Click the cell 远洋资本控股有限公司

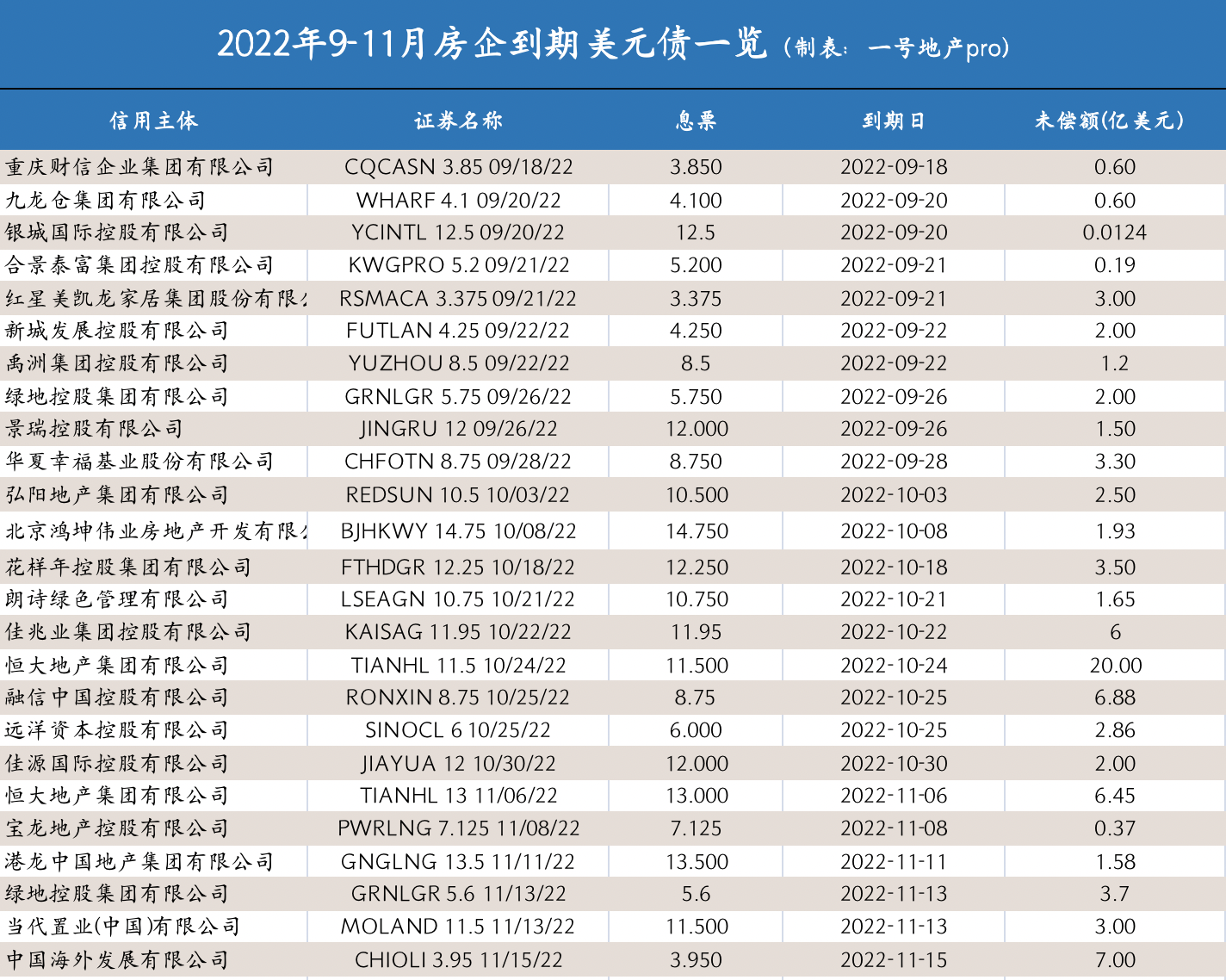coord(117,730)
